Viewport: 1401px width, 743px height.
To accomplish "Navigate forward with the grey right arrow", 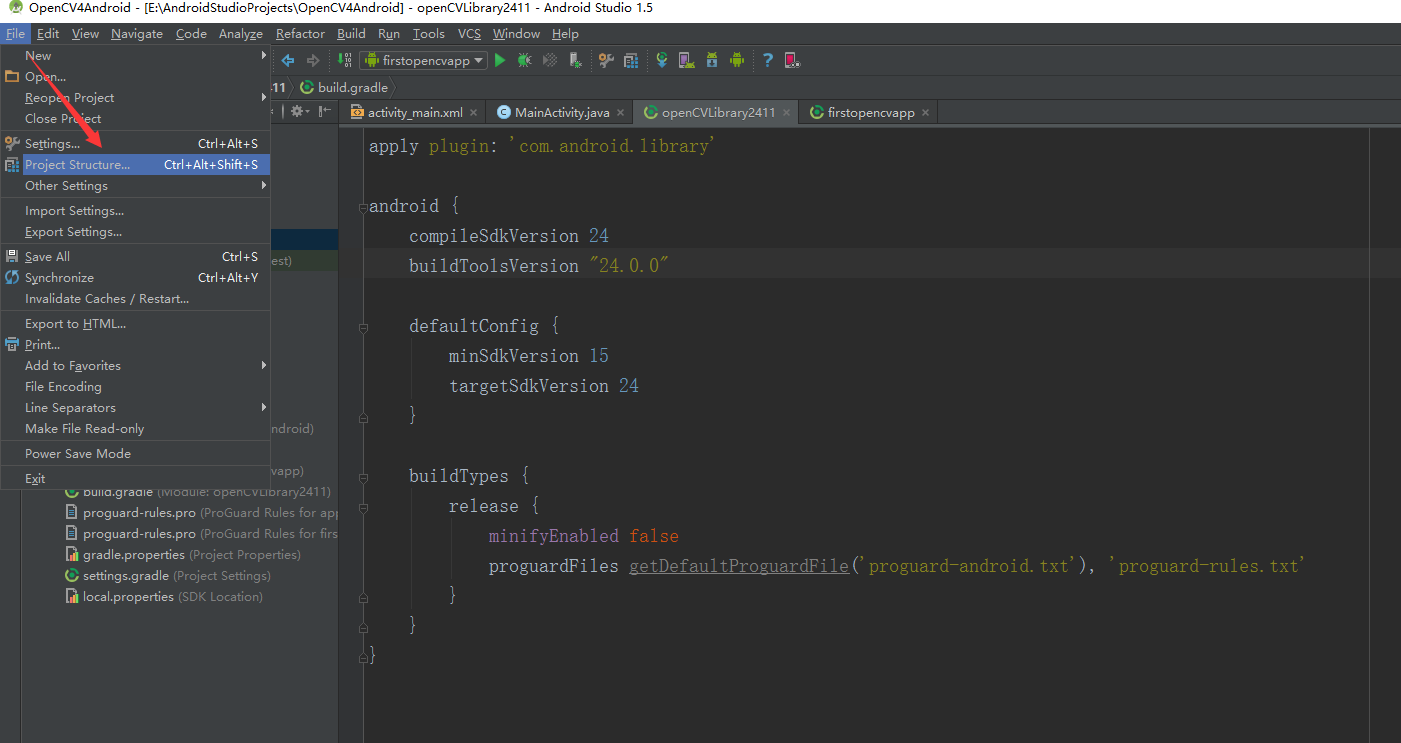I will pos(313,60).
